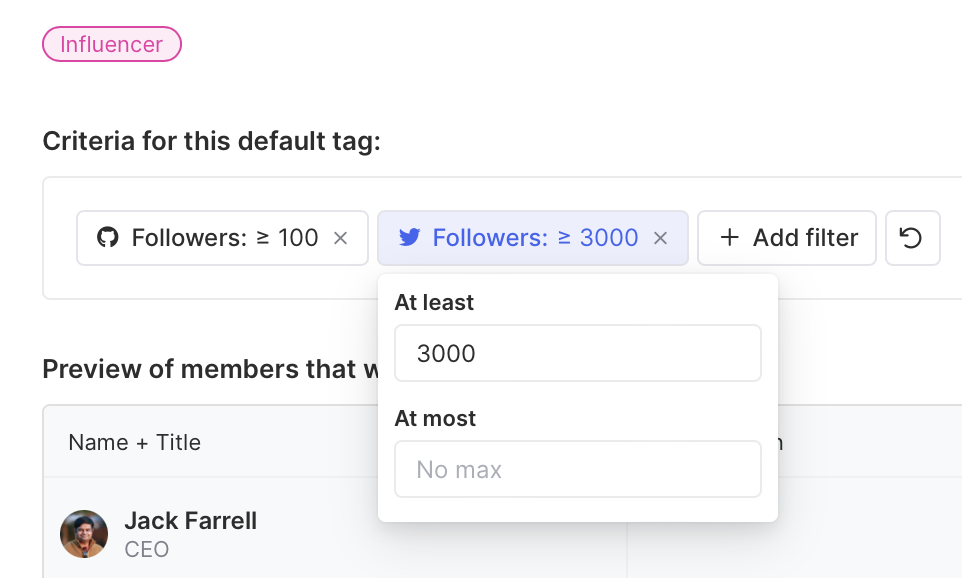Open Jack Farrell's member name link
The height and width of the screenshot is (578, 962).
point(190,521)
